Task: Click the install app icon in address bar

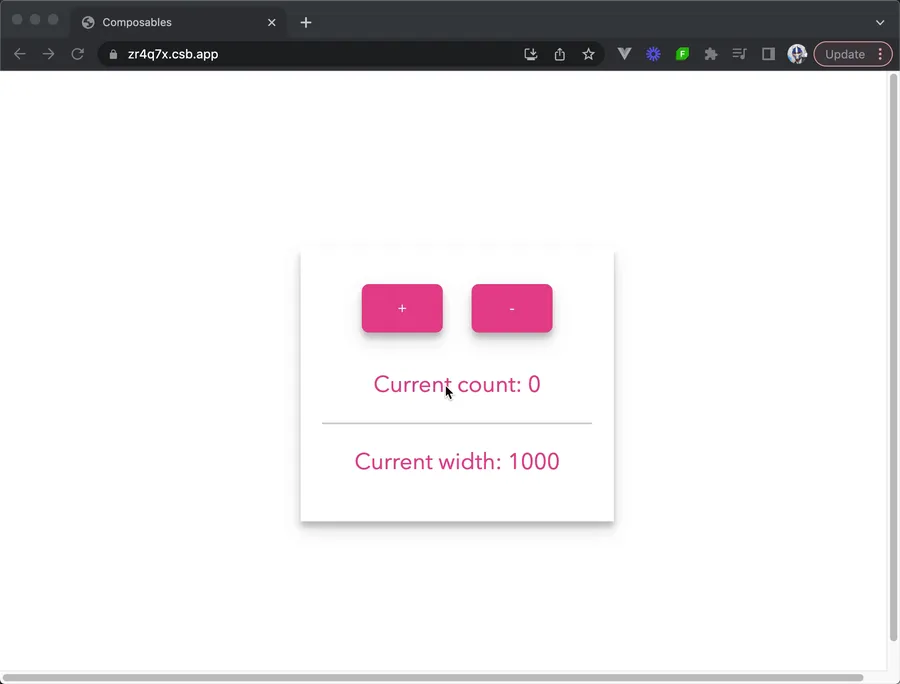Action: (531, 54)
